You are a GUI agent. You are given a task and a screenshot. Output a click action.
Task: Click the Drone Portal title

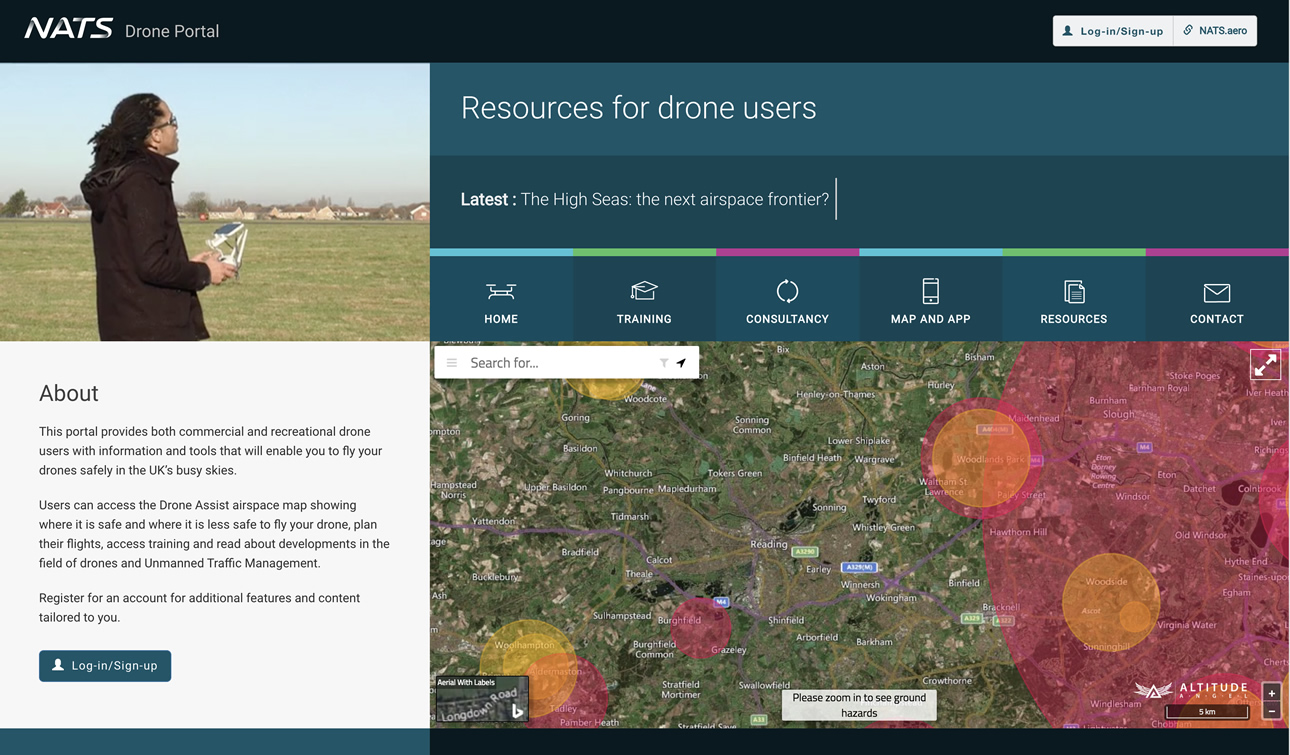pos(172,31)
